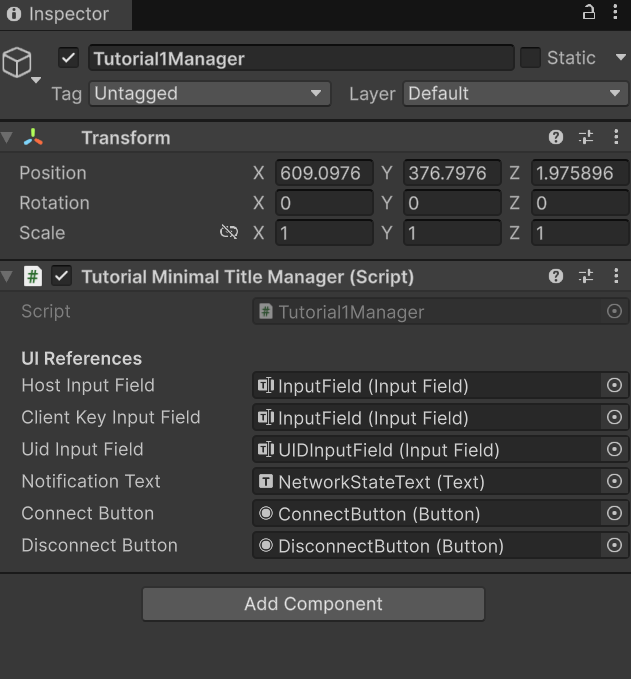Click the Uid Input Field reference
The height and width of the screenshot is (679, 631).
(430, 450)
